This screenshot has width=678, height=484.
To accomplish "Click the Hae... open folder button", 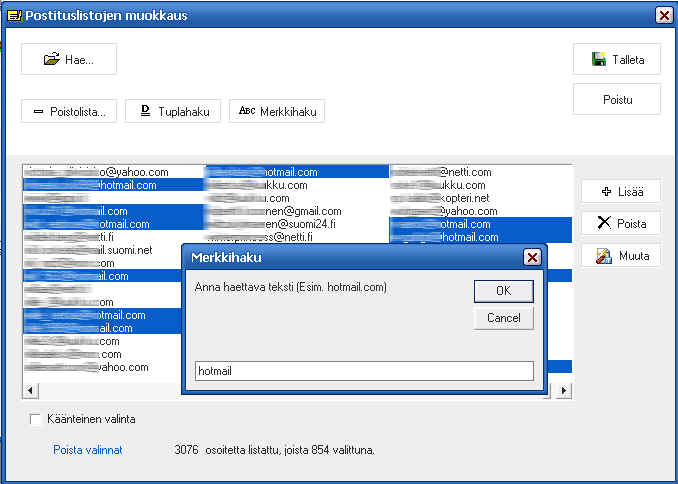I will (x=69, y=59).
